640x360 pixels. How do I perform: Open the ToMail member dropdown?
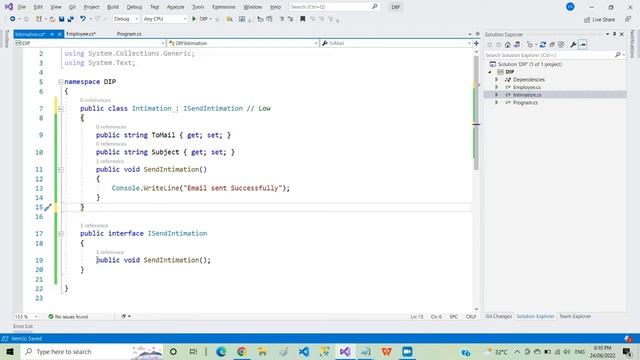(x=396, y=43)
